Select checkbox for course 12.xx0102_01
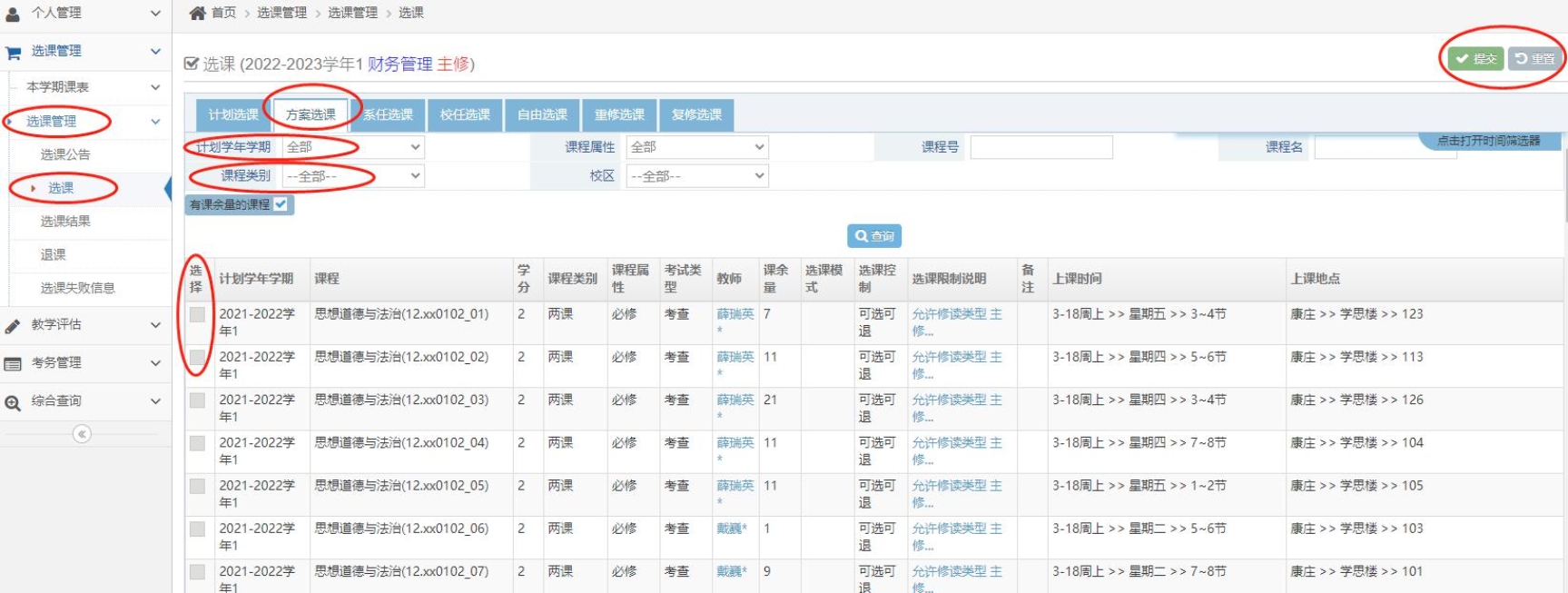 point(197,315)
